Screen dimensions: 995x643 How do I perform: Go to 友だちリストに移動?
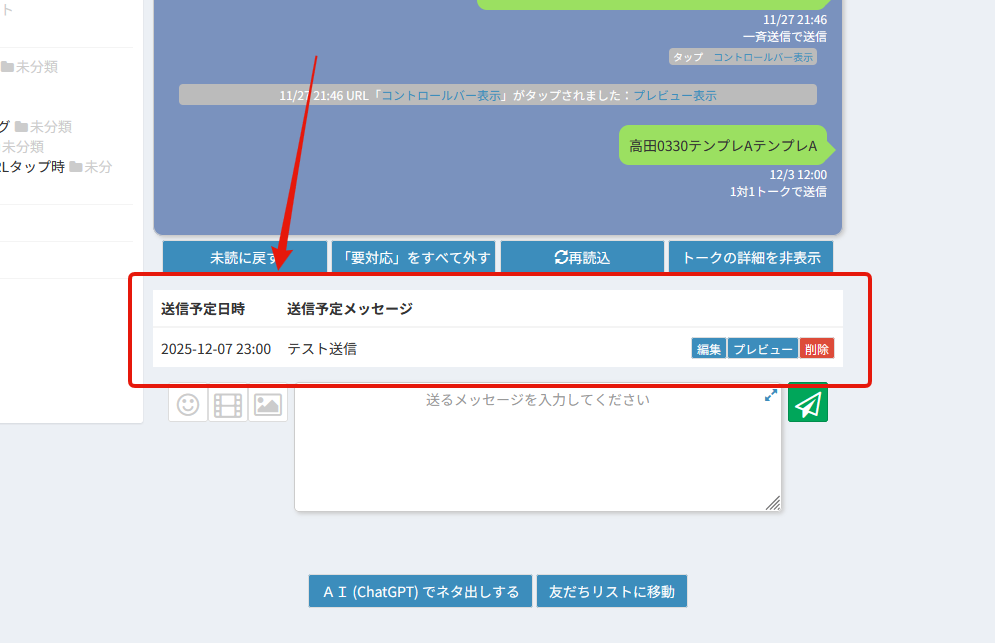(x=612, y=591)
